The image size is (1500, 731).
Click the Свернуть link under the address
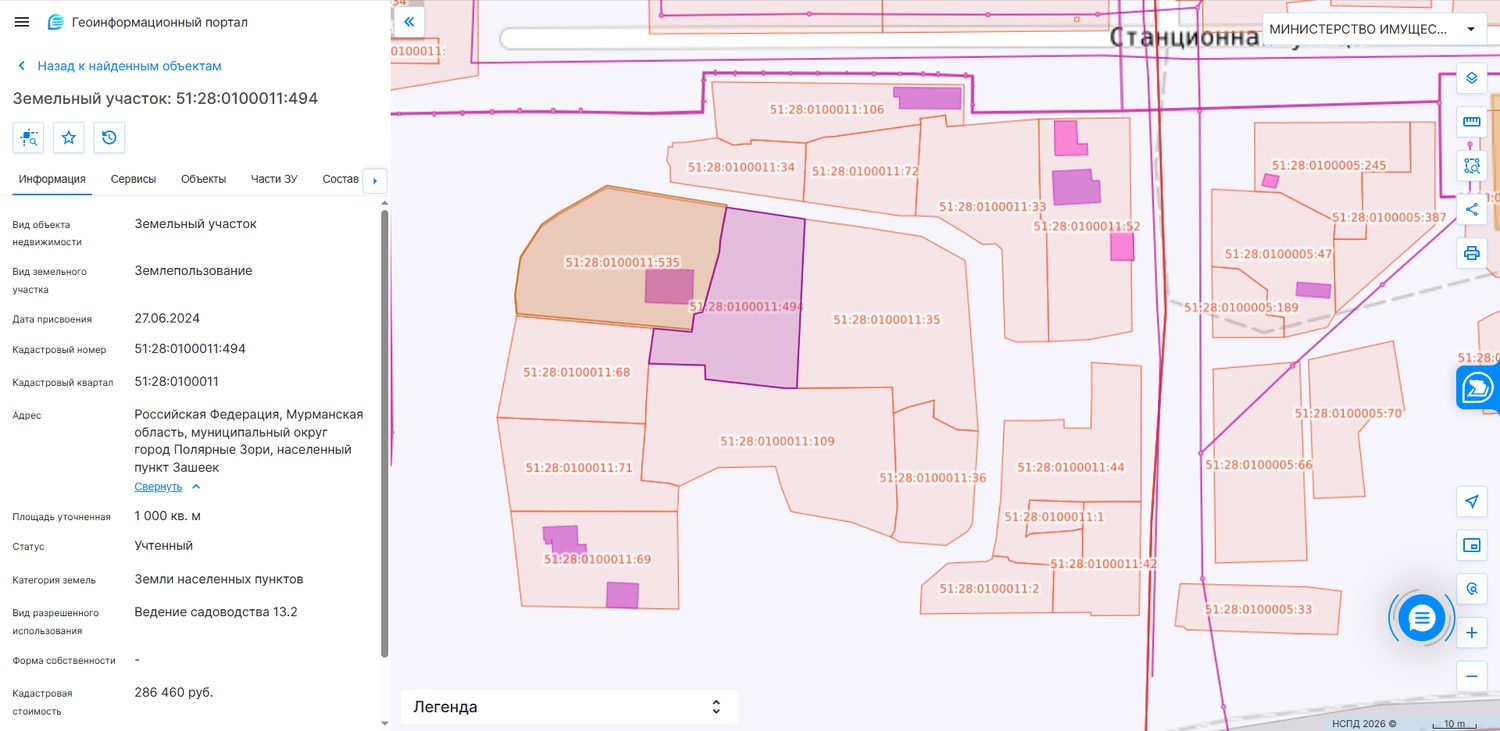158,487
